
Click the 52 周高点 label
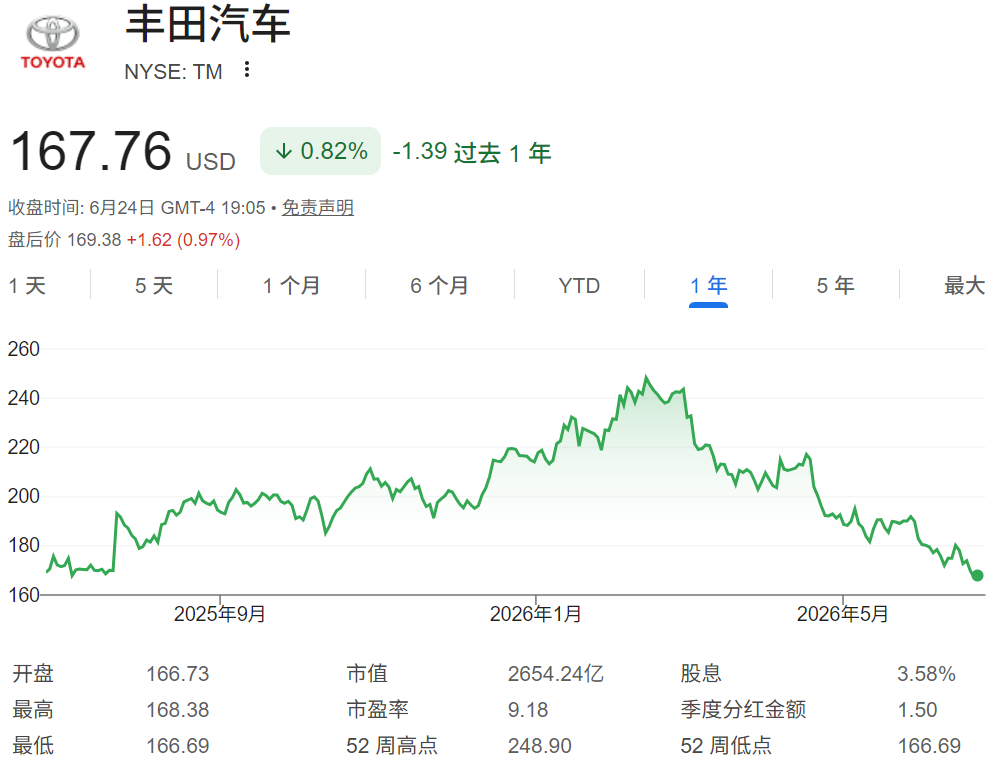(392, 745)
